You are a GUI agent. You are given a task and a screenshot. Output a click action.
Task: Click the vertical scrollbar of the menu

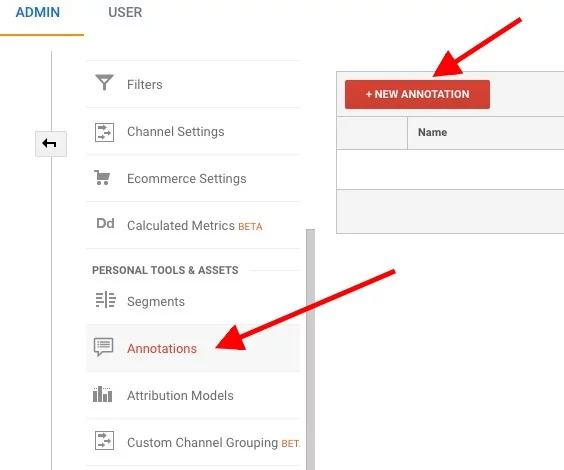click(310, 349)
